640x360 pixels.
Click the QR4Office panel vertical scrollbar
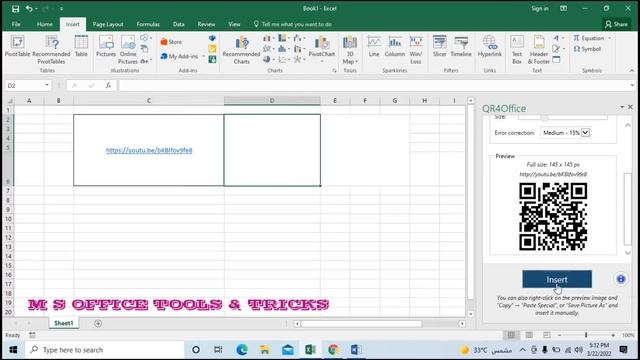(x=627, y=209)
